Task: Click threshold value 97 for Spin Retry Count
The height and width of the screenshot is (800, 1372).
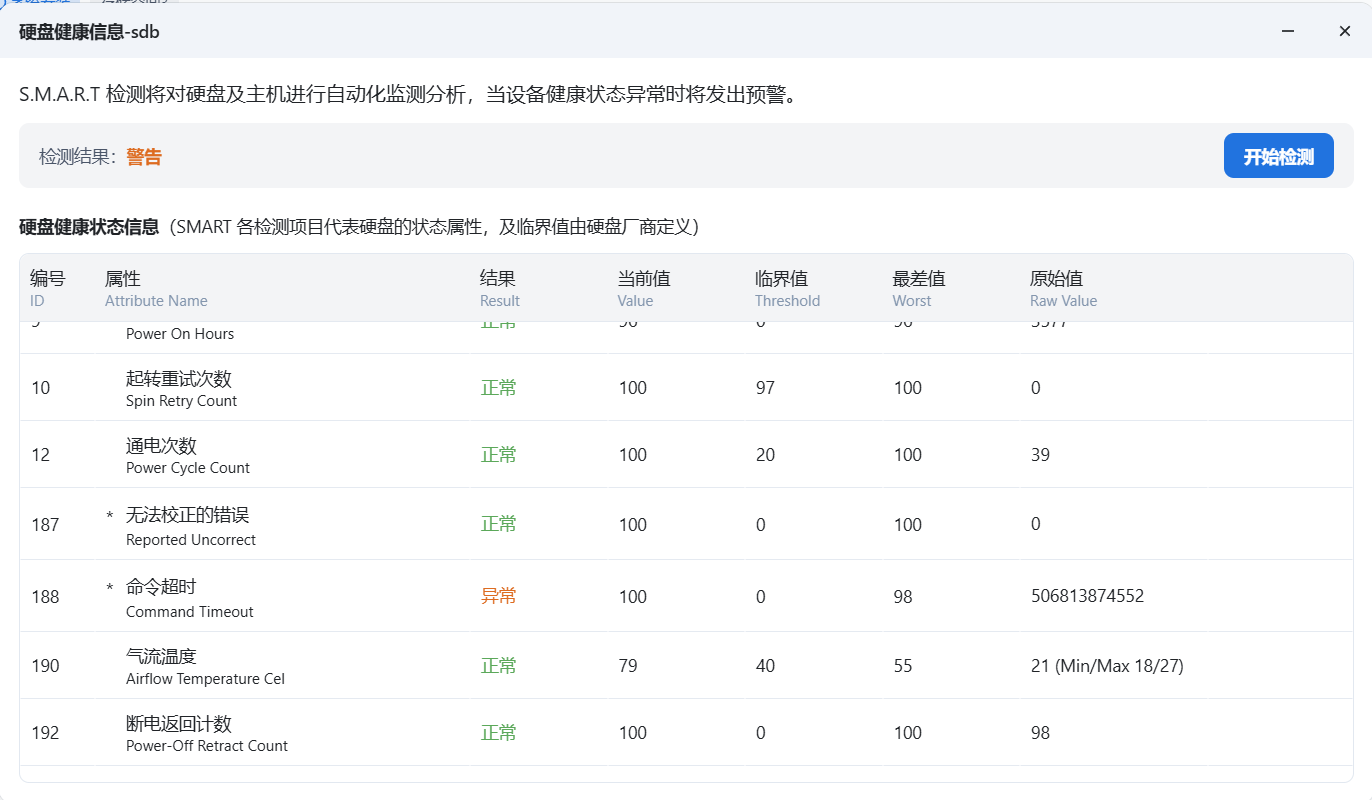Action: point(765,388)
